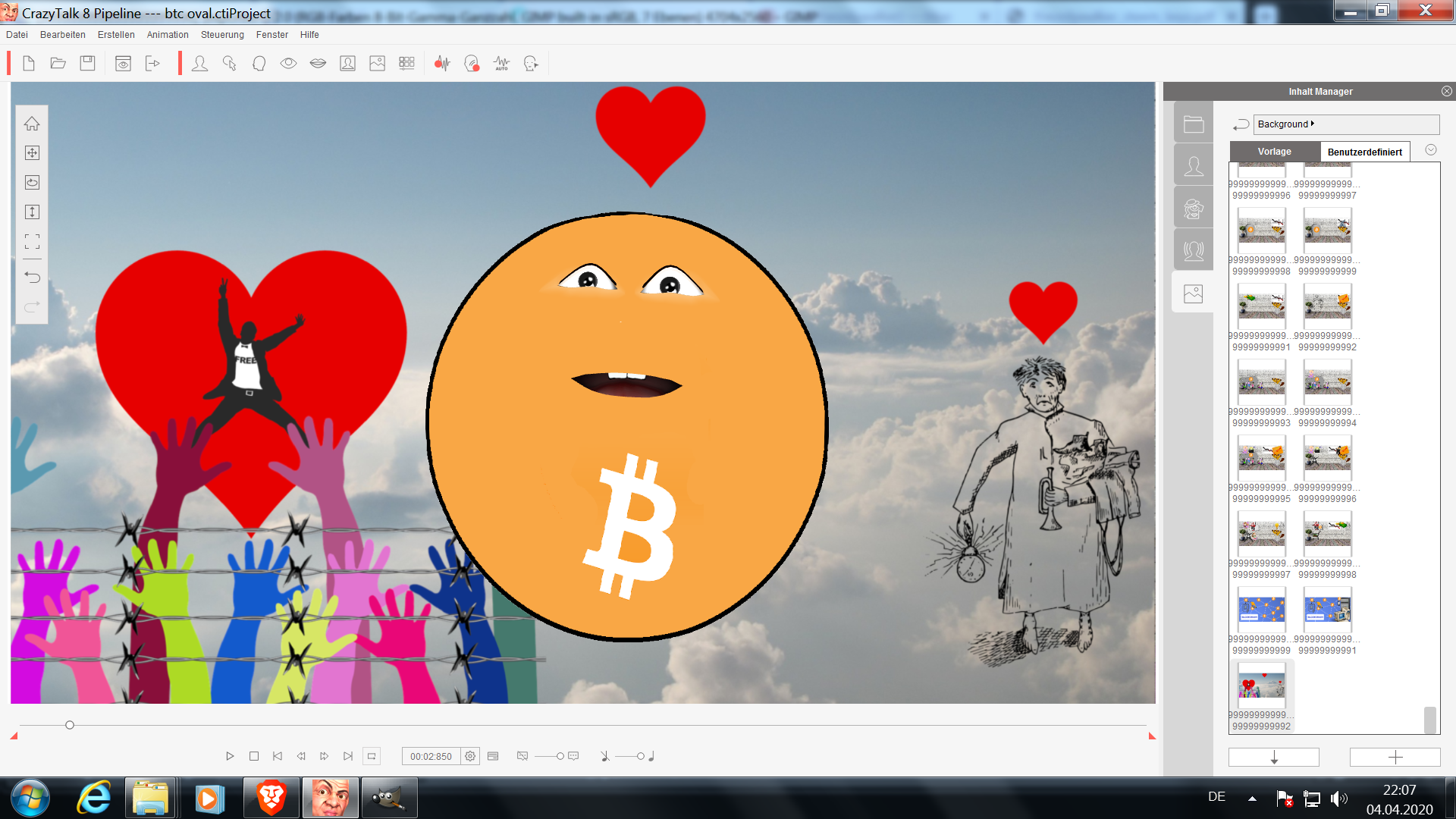This screenshot has height=819, width=1456.
Task: Toggle the mute voice icon
Action: pos(522,756)
